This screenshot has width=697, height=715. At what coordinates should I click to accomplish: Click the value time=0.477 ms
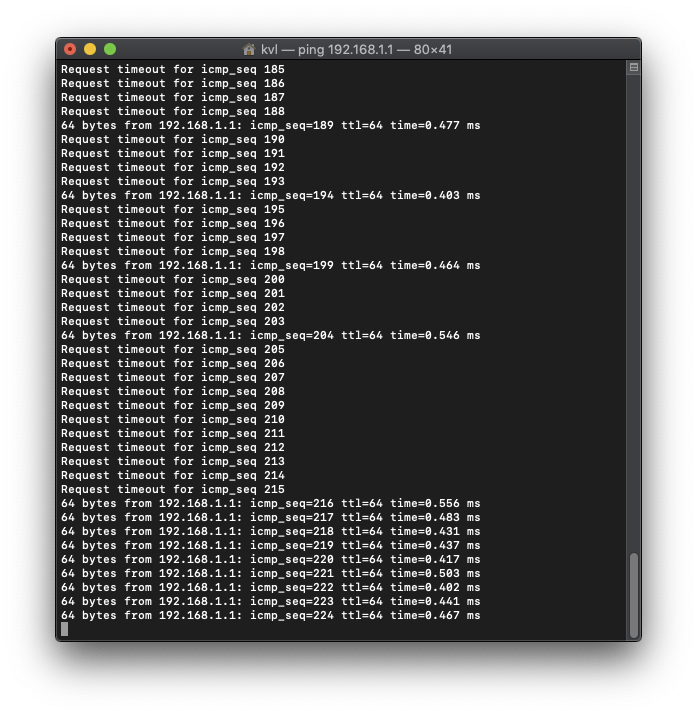pyautogui.click(x=435, y=125)
